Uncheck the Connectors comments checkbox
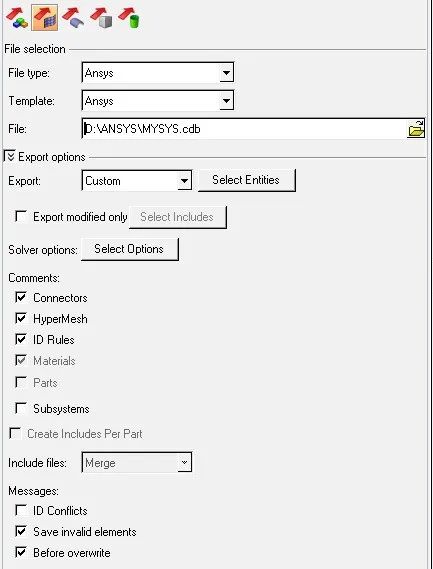This screenshot has width=433, height=569. 21,297
